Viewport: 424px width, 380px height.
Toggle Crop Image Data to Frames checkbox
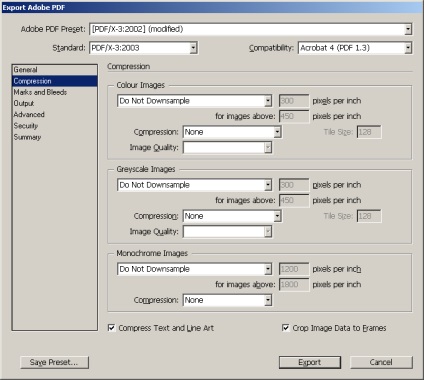(x=285, y=328)
